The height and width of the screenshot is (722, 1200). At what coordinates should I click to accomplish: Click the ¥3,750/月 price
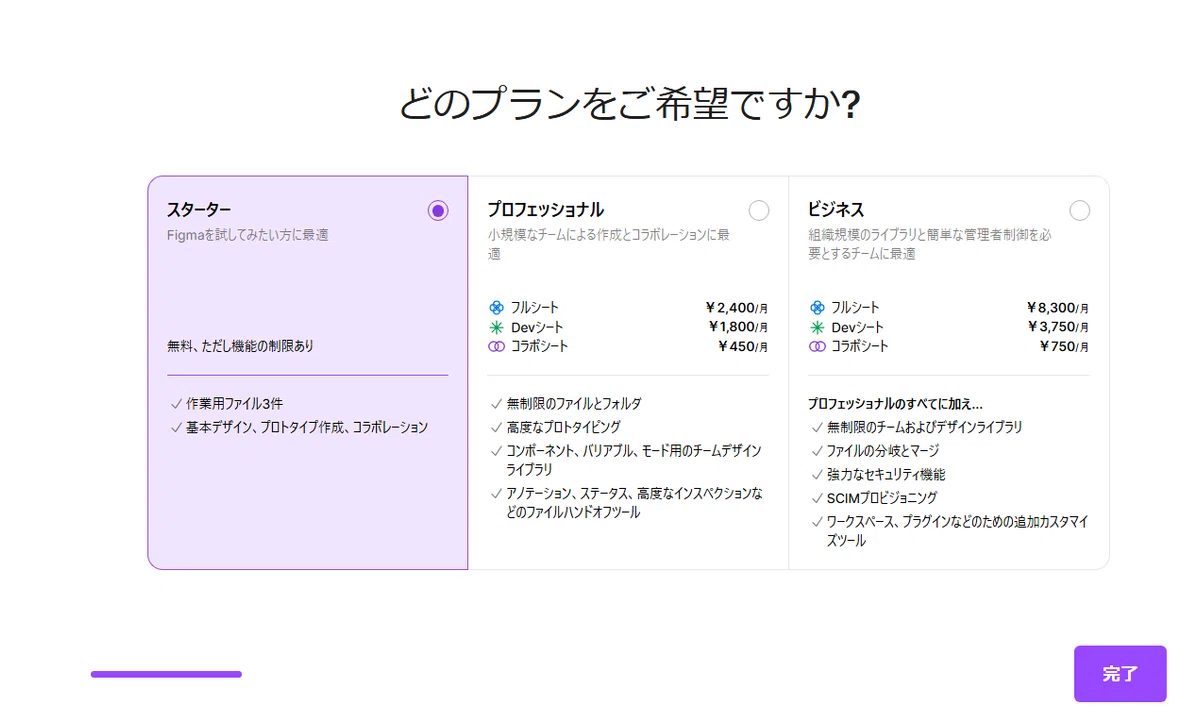point(1058,327)
